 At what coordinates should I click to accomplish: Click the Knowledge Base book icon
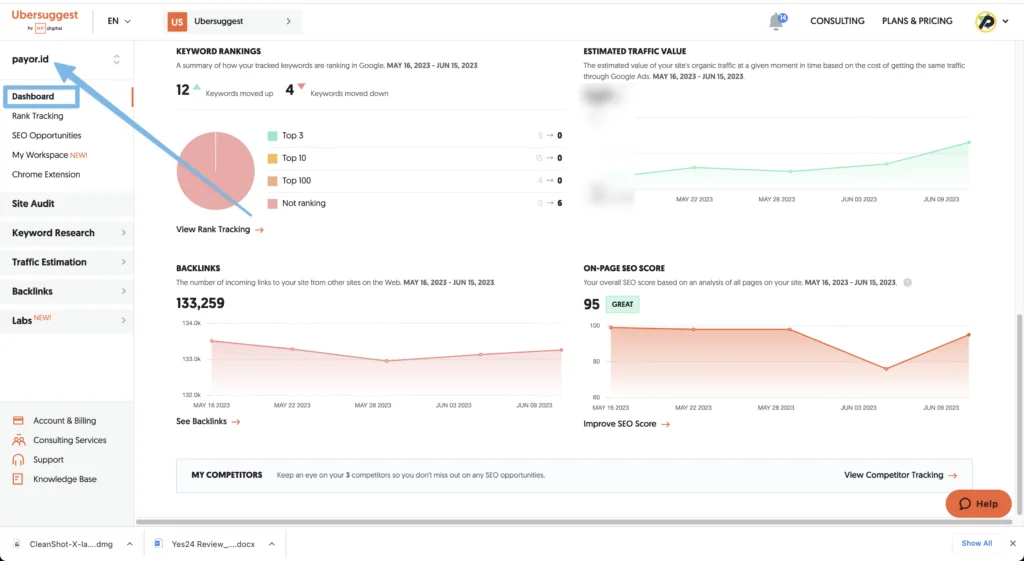tap(18, 479)
